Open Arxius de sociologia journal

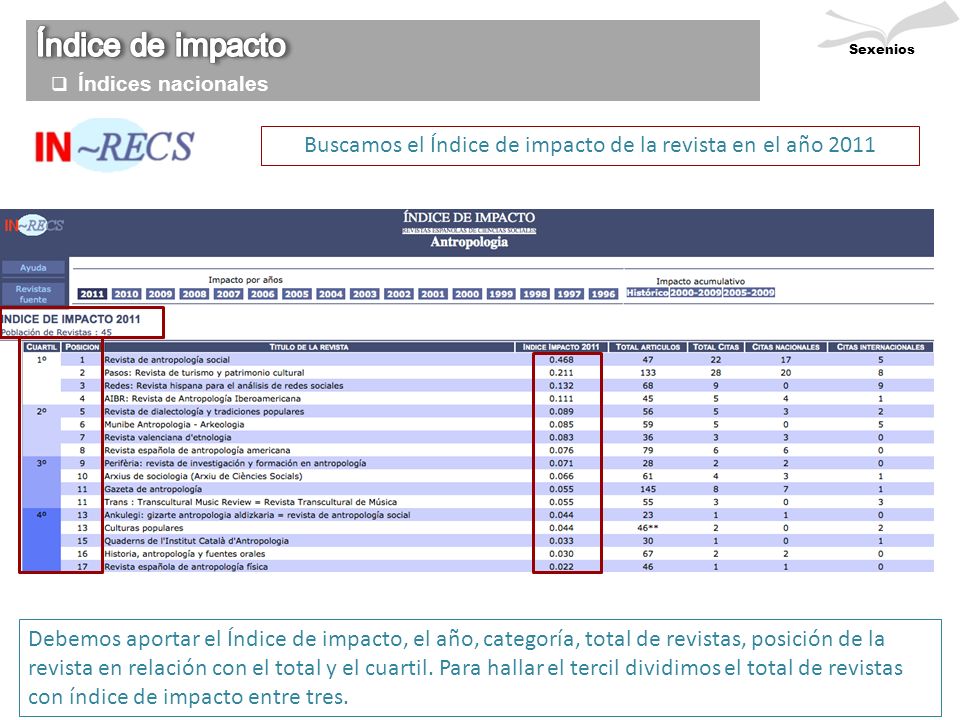203,476
